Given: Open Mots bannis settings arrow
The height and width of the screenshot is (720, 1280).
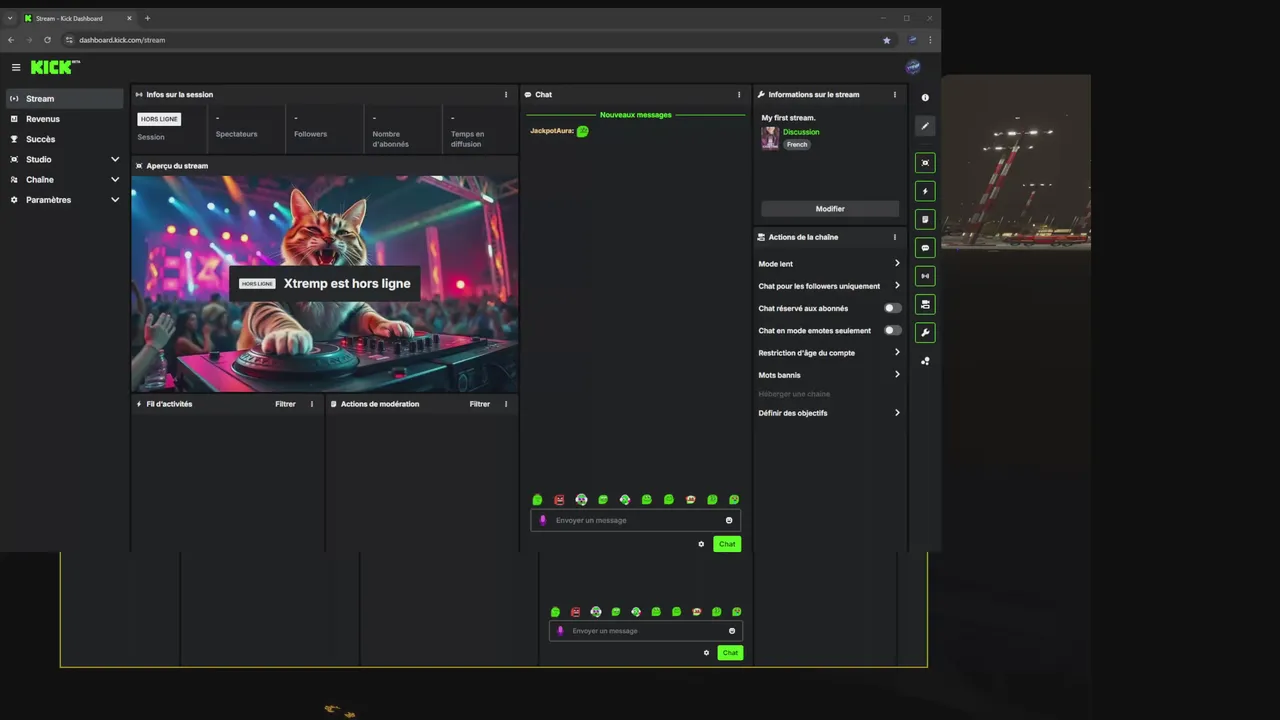Looking at the screenshot, I should 897,375.
